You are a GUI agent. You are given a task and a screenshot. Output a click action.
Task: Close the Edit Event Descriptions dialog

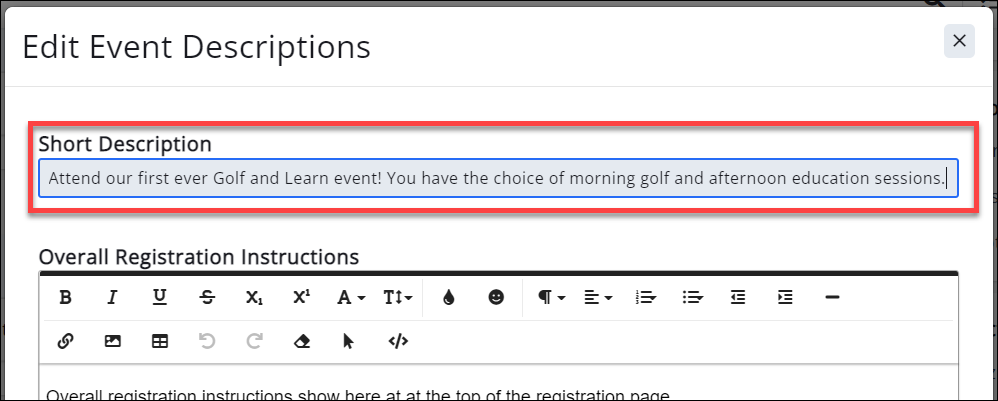click(x=959, y=41)
